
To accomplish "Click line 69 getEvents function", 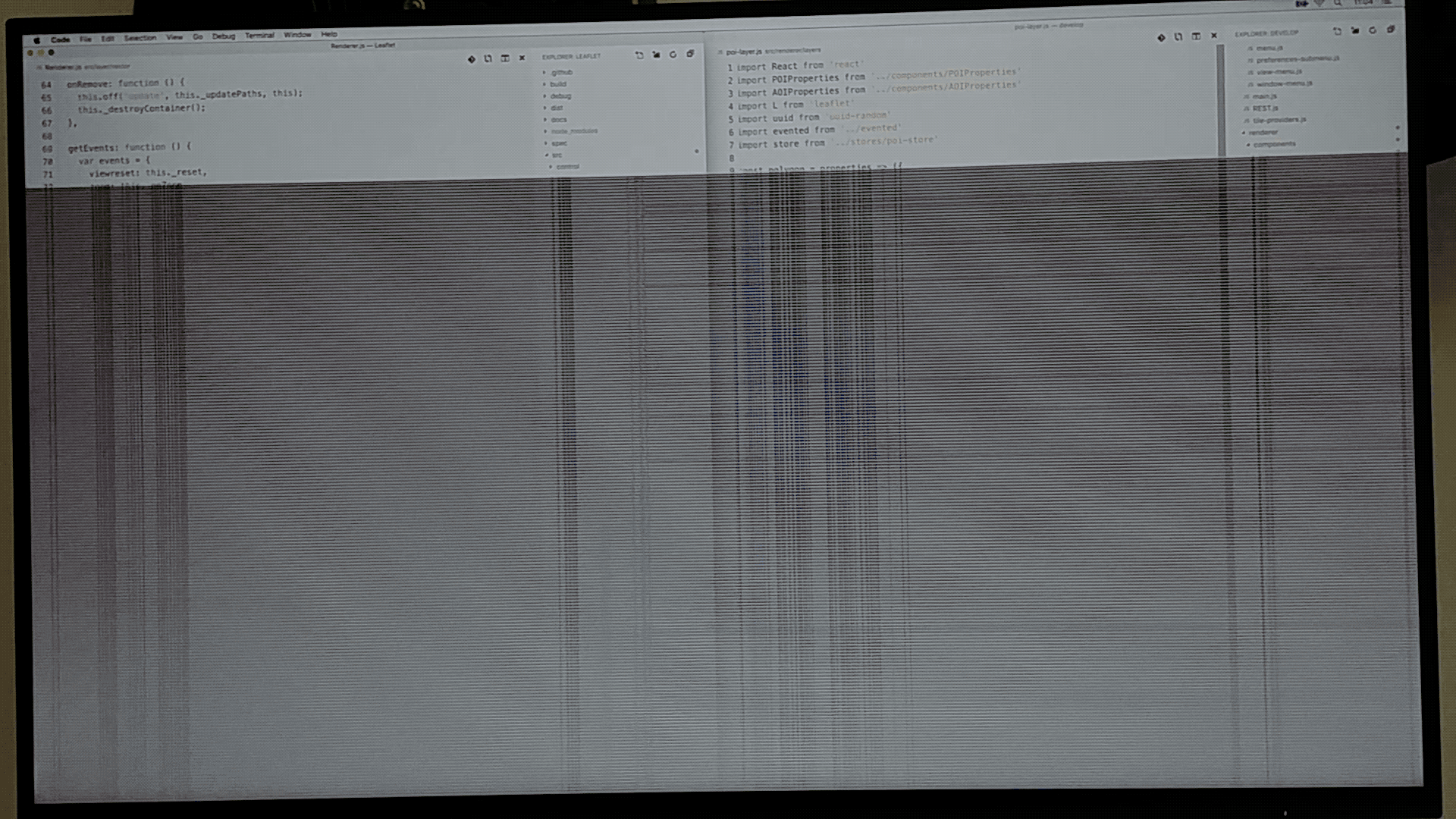I will (130, 148).
